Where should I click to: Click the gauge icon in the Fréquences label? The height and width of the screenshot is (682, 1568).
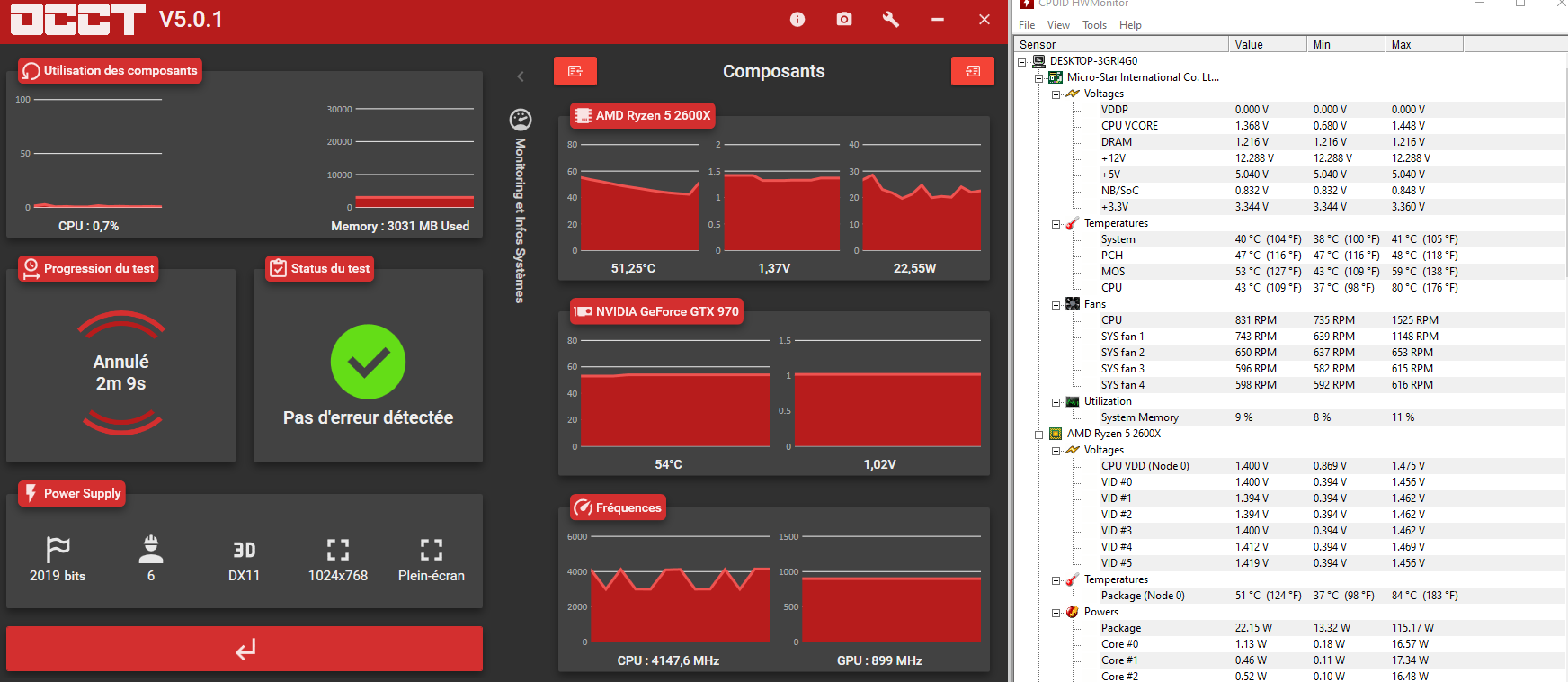[x=583, y=507]
